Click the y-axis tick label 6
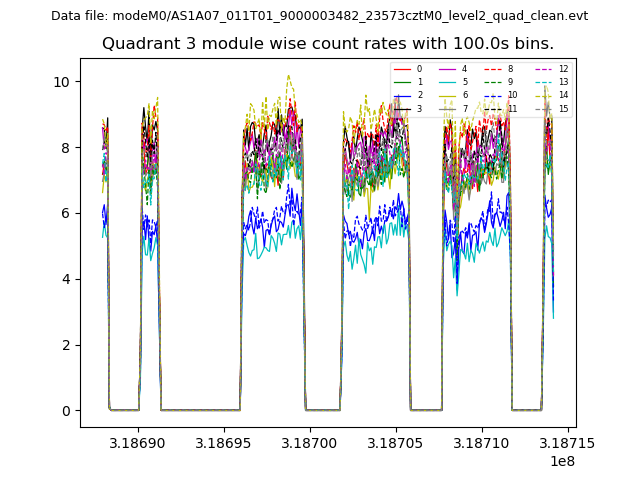Screen dimensions: 640x480 [x=65, y=213]
